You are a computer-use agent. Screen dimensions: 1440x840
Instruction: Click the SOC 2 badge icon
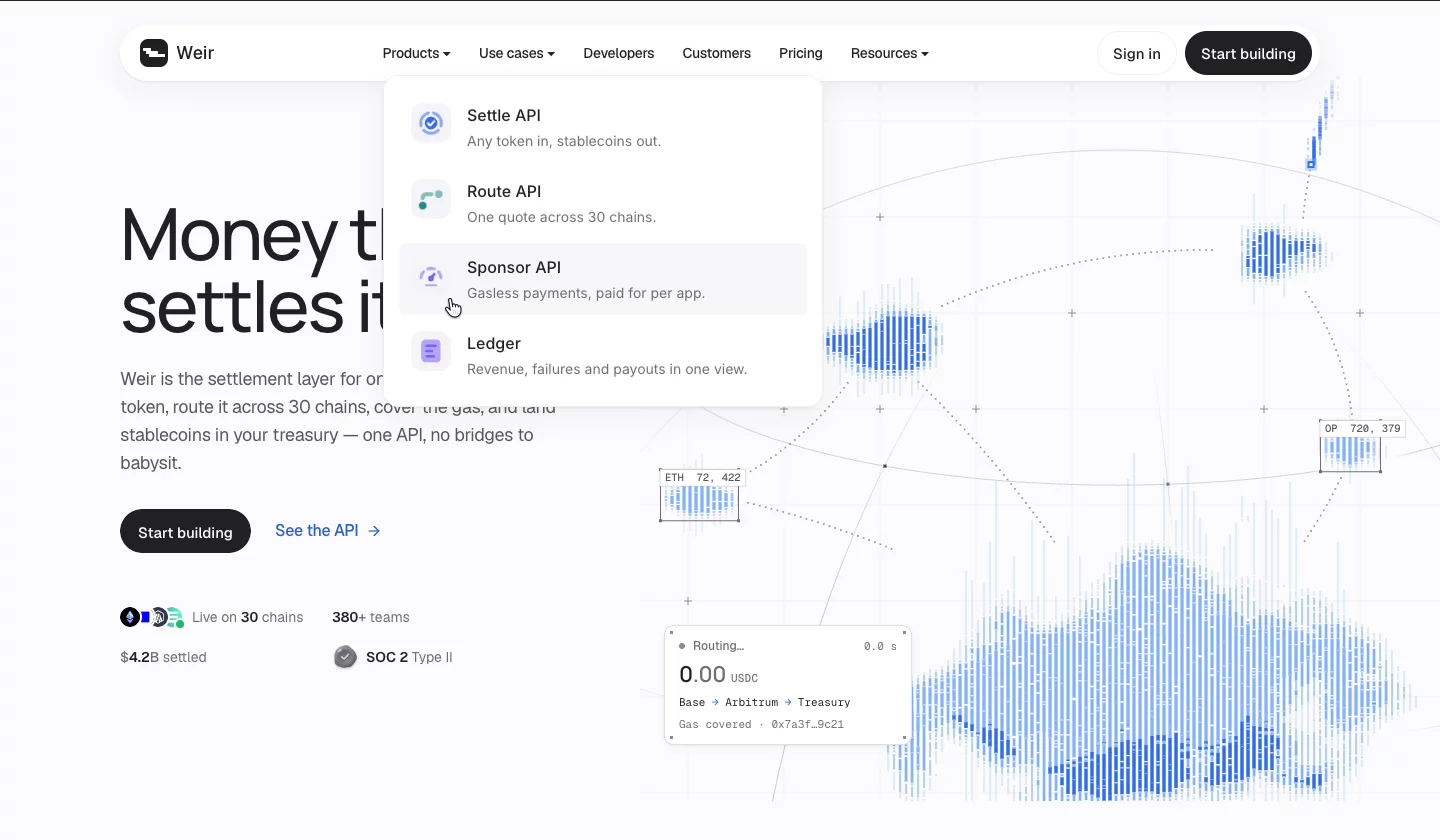point(345,657)
